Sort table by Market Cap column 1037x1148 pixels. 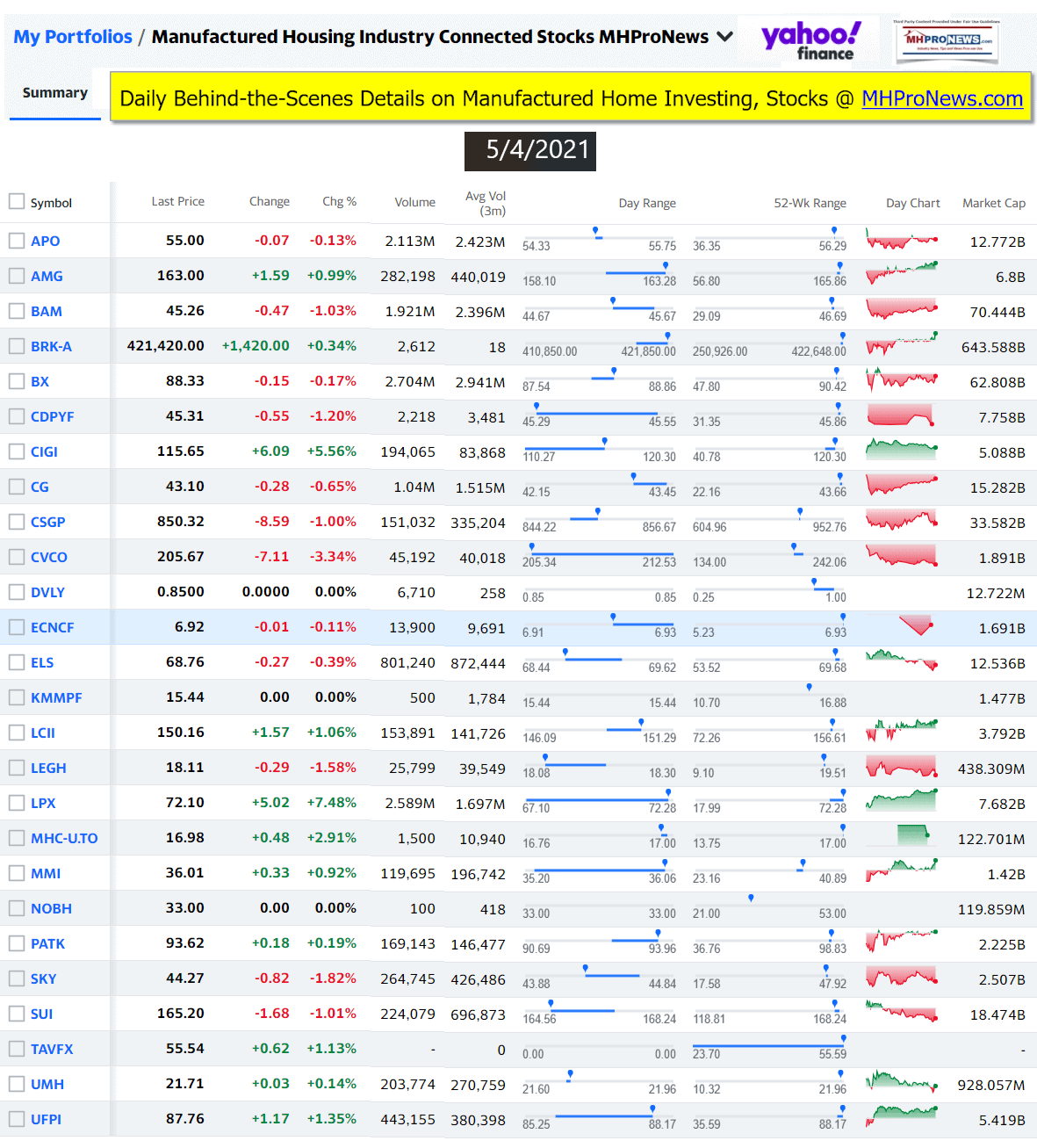point(993,203)
